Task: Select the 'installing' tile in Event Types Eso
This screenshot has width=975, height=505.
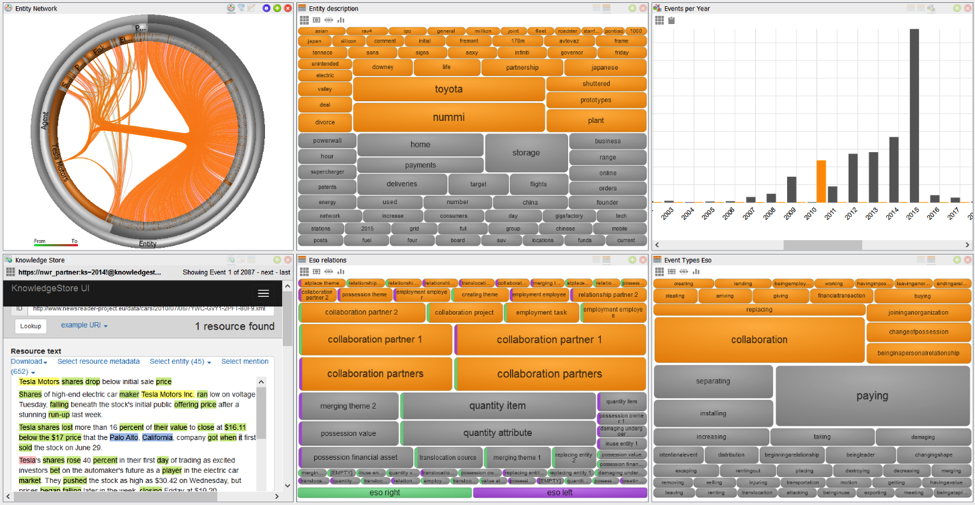Action: pos(713,413)
